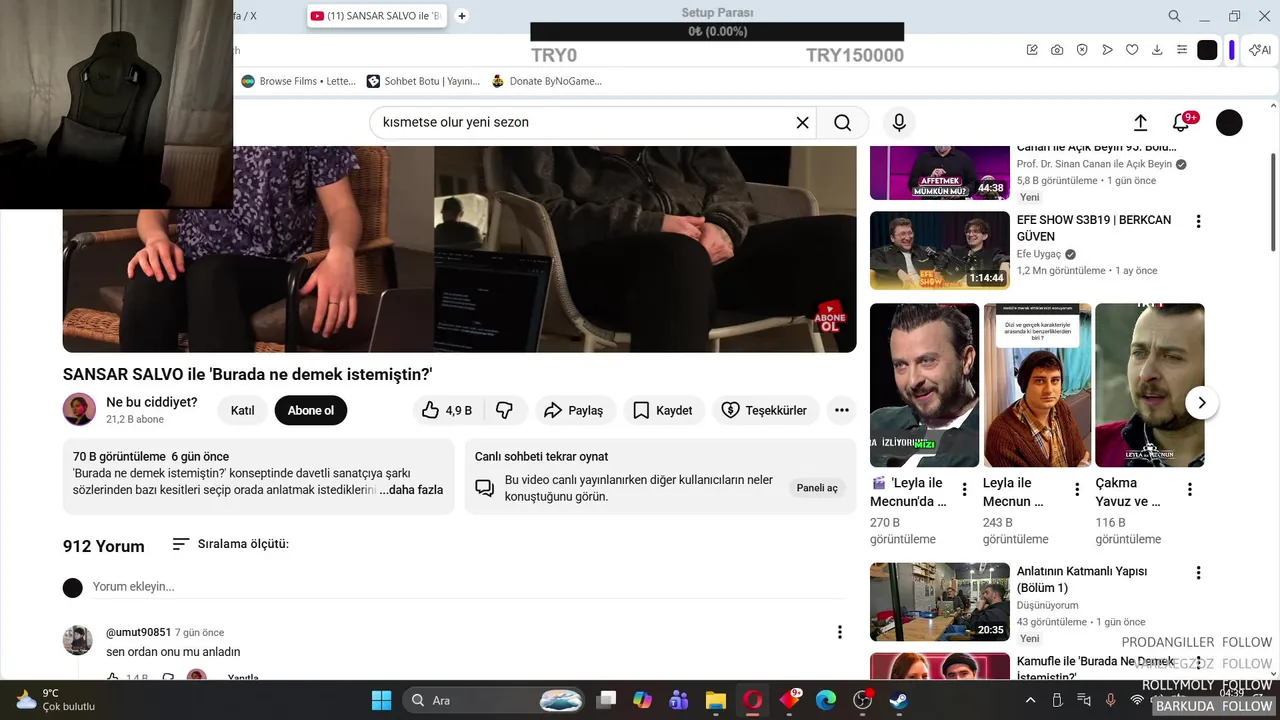Open options menu for @umut90851 comment
The width and height of the screenshot is (1280, 720).
coord(840,632)
